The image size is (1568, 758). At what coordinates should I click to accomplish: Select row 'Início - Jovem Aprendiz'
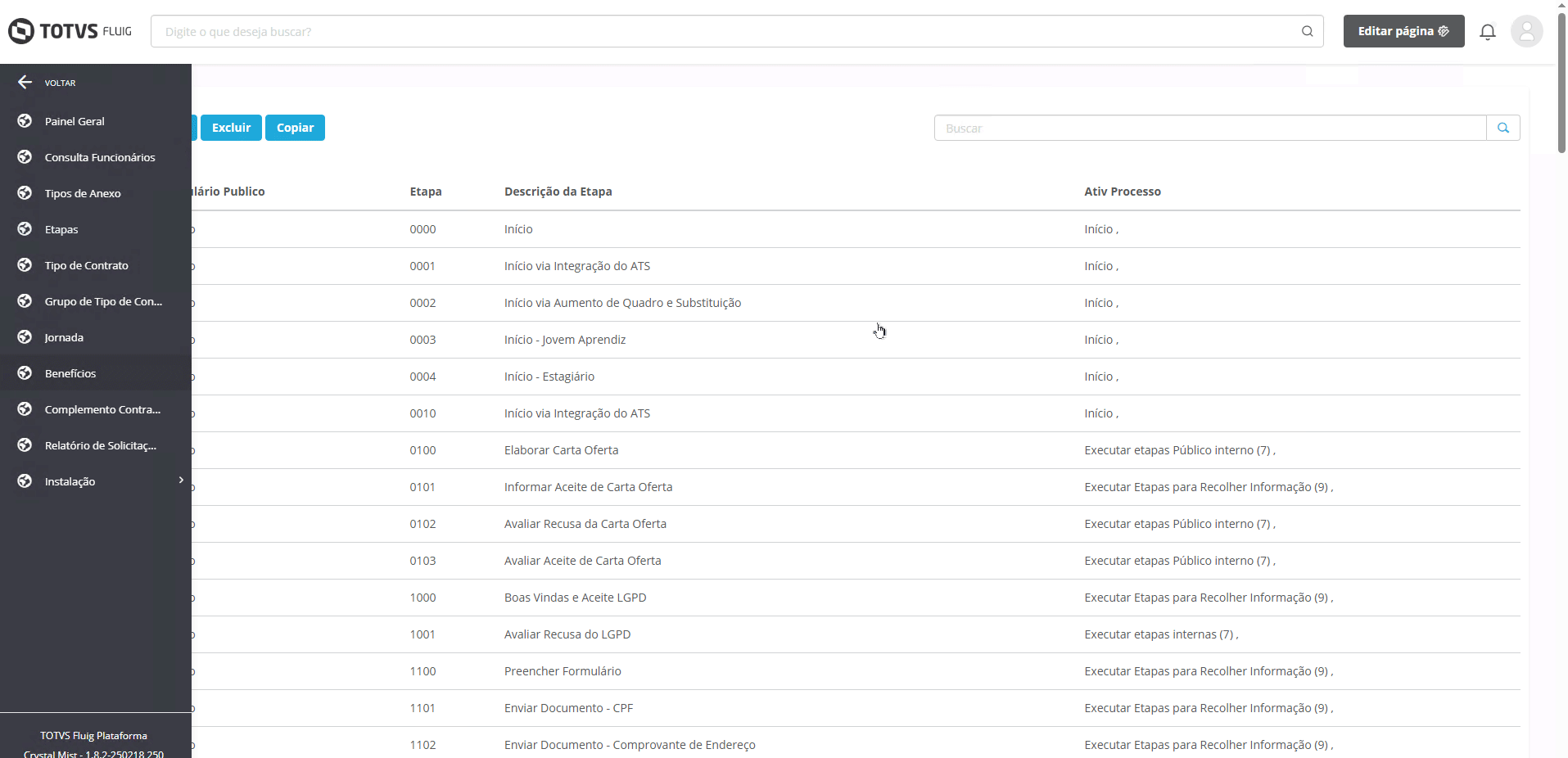pos(856,340)
